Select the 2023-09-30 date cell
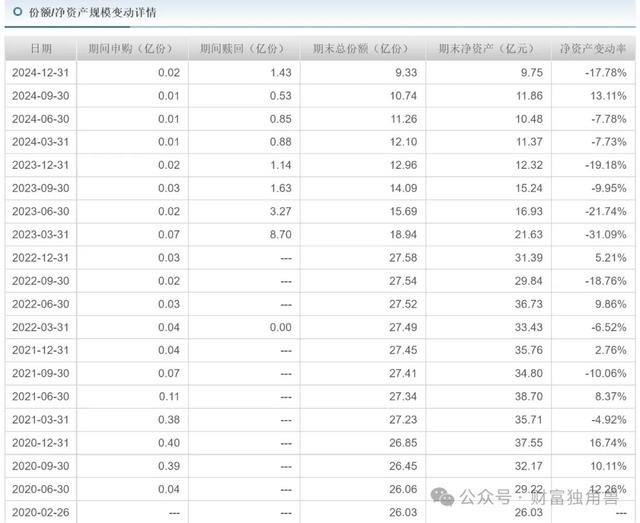The width and height of the screenshot is (640, 523). coord(40,188)
